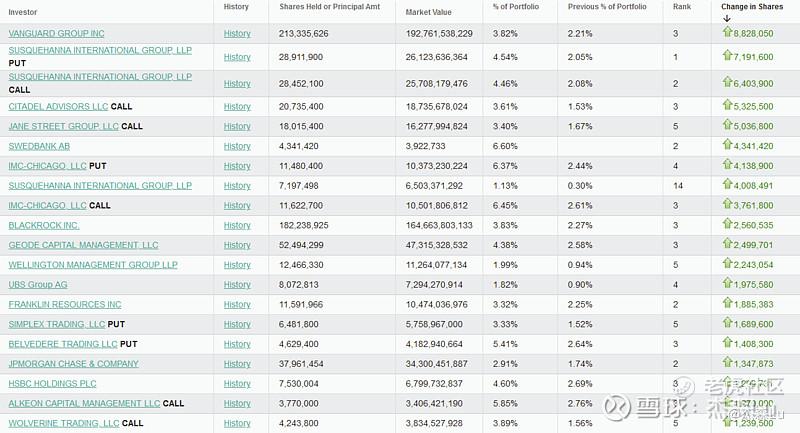This screenshot has height=433, width=800.
Task: Click green up arrow in Swedbank AB row
Action: pyautogui.click(x=727, y=146)
